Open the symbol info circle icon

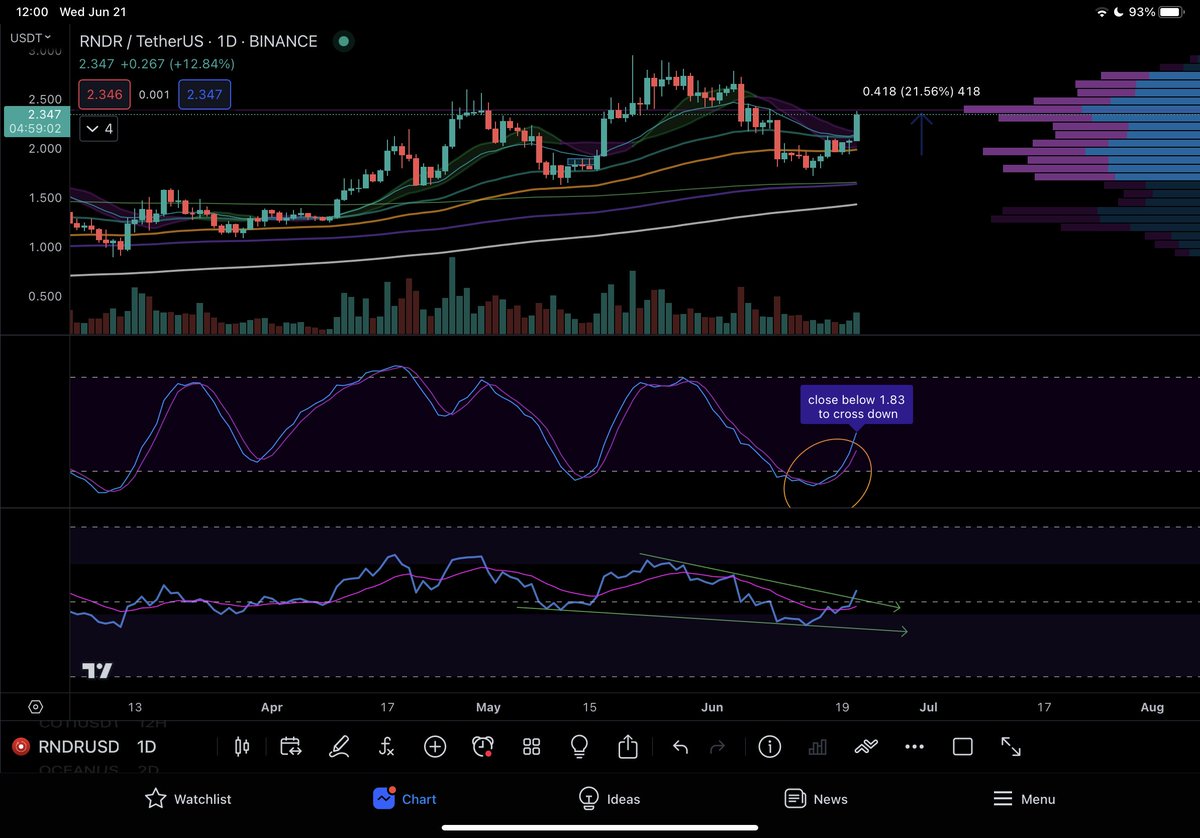[770, 746]
